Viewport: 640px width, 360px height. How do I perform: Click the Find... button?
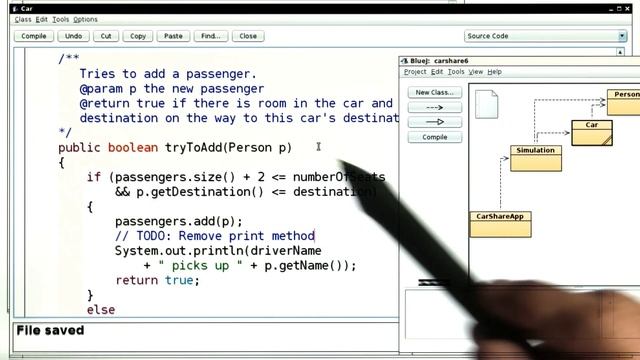tap(211, 36)
